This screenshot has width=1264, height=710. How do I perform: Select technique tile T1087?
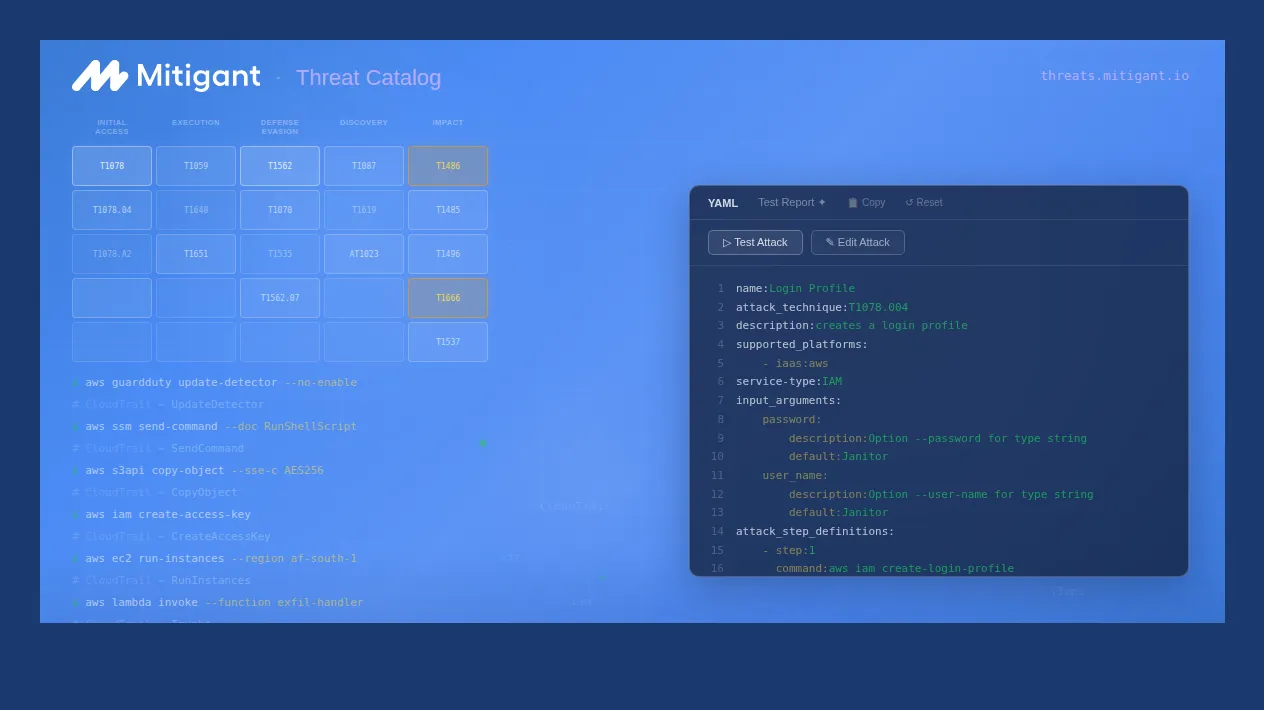pos(364,166)
